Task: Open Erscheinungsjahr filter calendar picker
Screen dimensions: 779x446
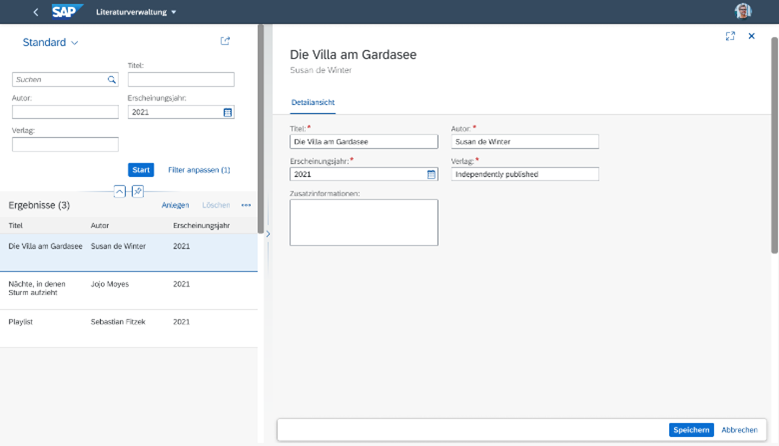Action: (x=228, y=112)
